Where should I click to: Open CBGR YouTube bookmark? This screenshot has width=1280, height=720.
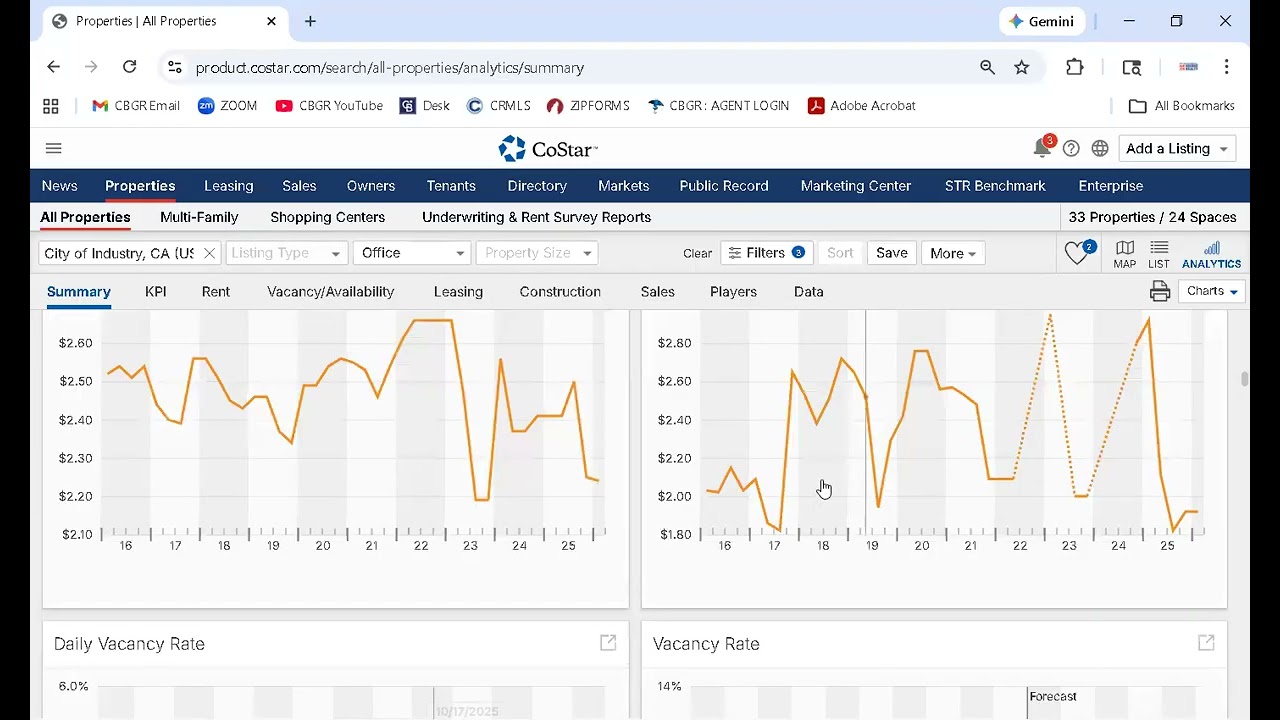[x=329, y=106]
